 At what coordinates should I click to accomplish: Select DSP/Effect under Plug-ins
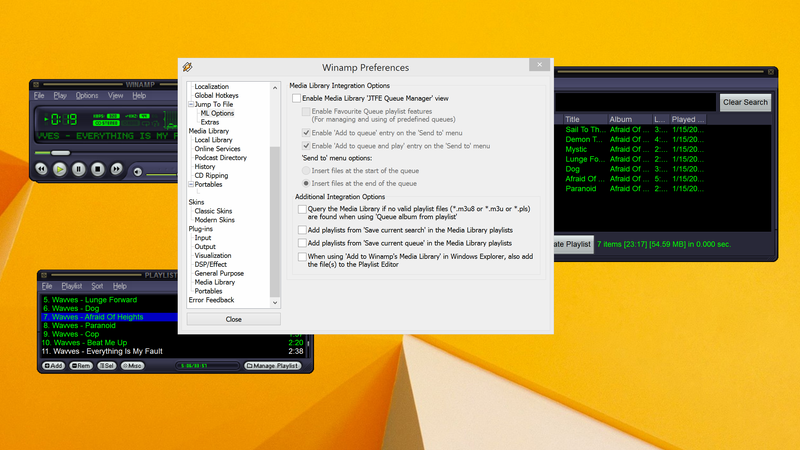210,264
